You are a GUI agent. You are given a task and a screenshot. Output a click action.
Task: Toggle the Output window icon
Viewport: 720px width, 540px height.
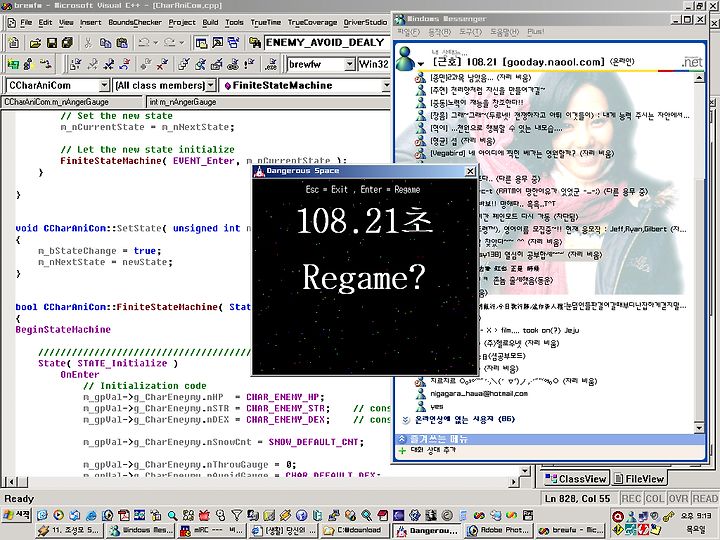click(x=218, y=43)
